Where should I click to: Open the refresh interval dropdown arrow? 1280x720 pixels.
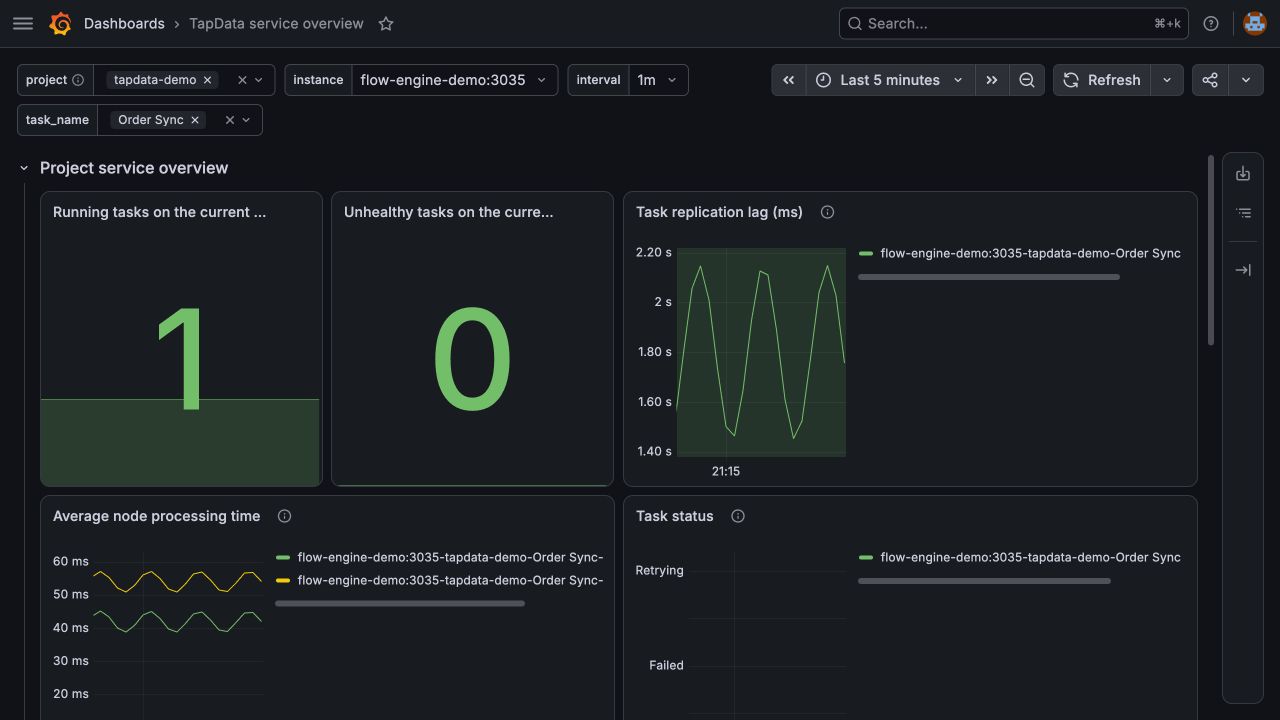coord(1167,80)
